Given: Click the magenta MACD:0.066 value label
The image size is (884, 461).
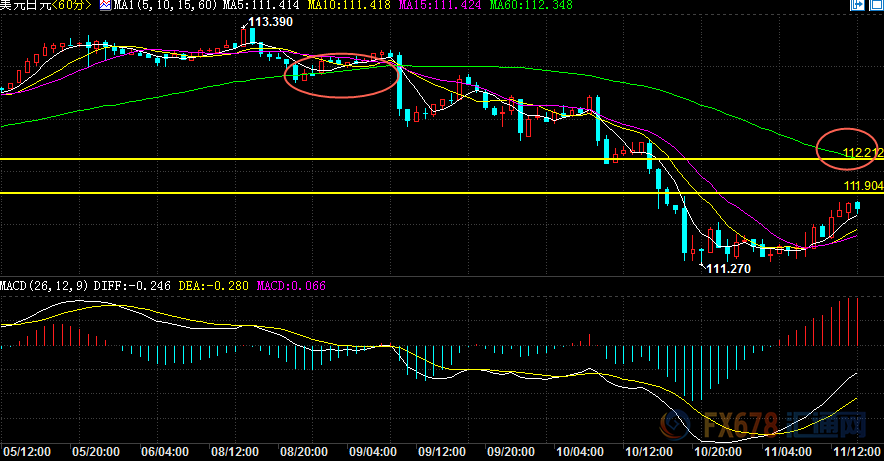Looking at the screenshot, I should coord(291,286).
